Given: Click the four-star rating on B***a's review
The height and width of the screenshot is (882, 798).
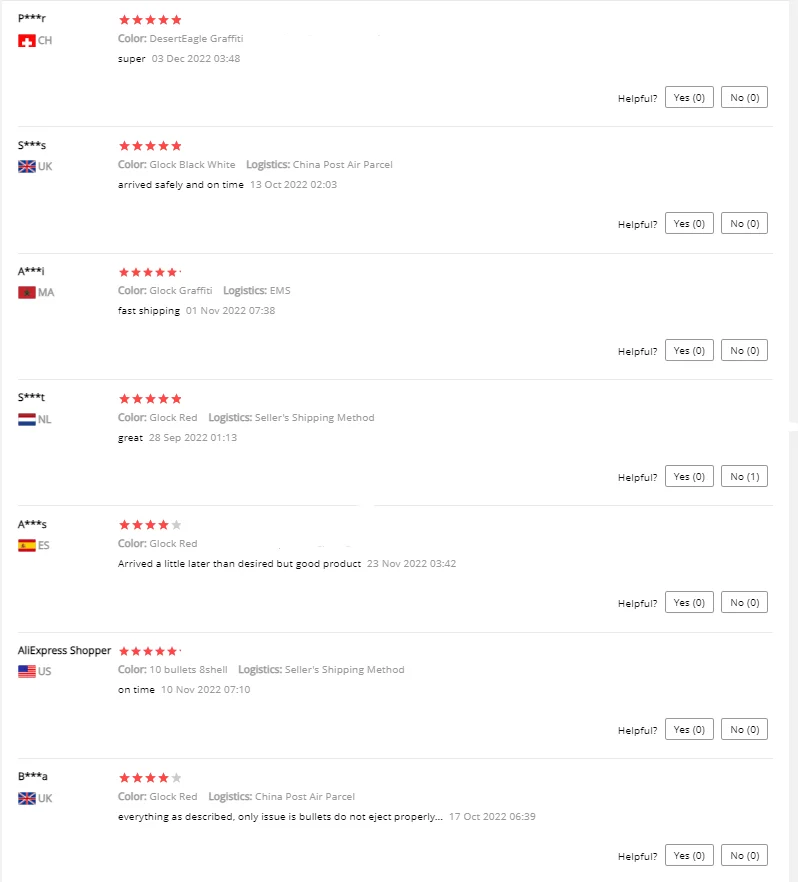Looking at the screenshot, I should pos(150,777).
